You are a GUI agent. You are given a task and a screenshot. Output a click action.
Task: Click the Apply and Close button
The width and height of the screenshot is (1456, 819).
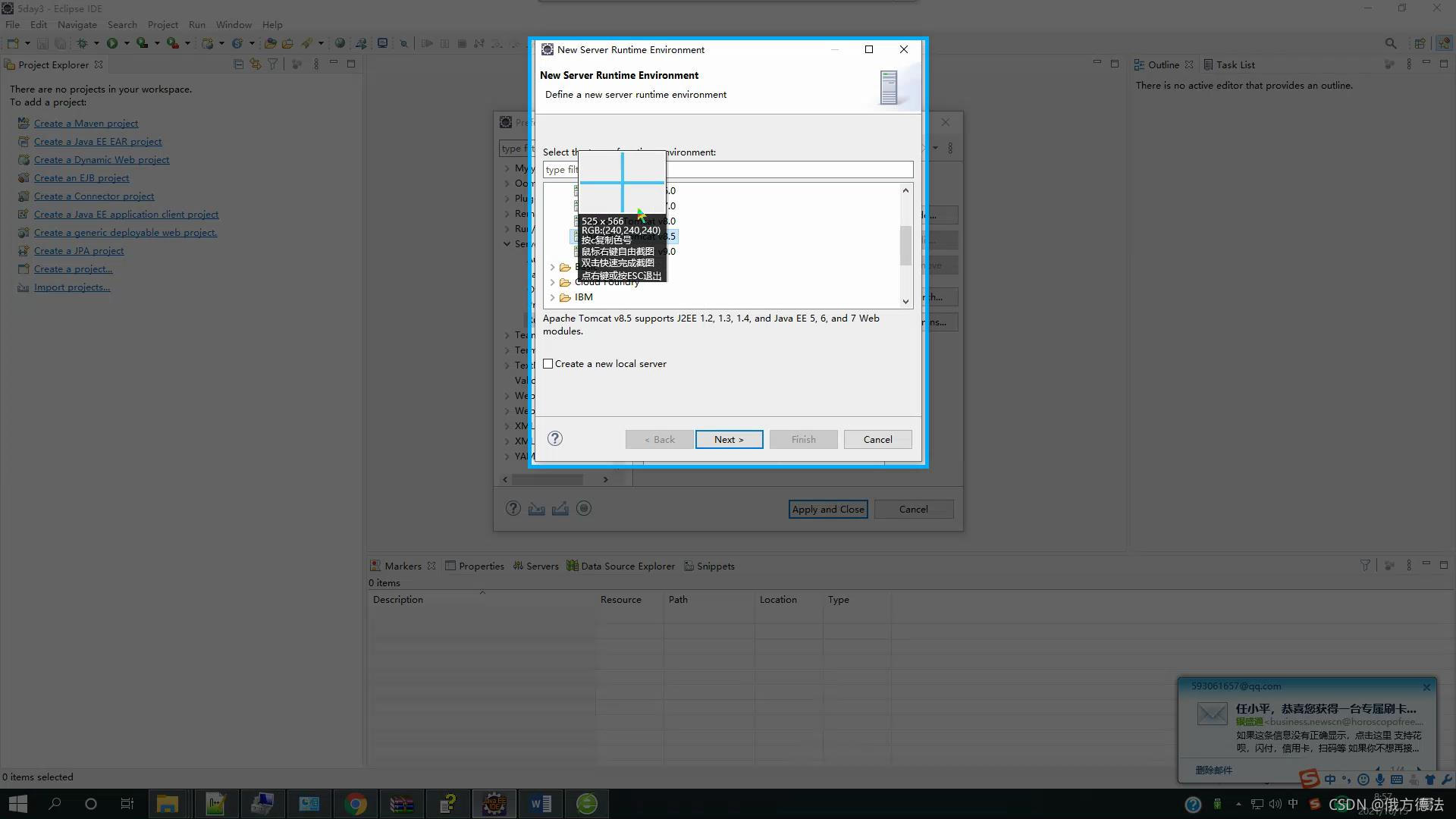pos(828,509)
